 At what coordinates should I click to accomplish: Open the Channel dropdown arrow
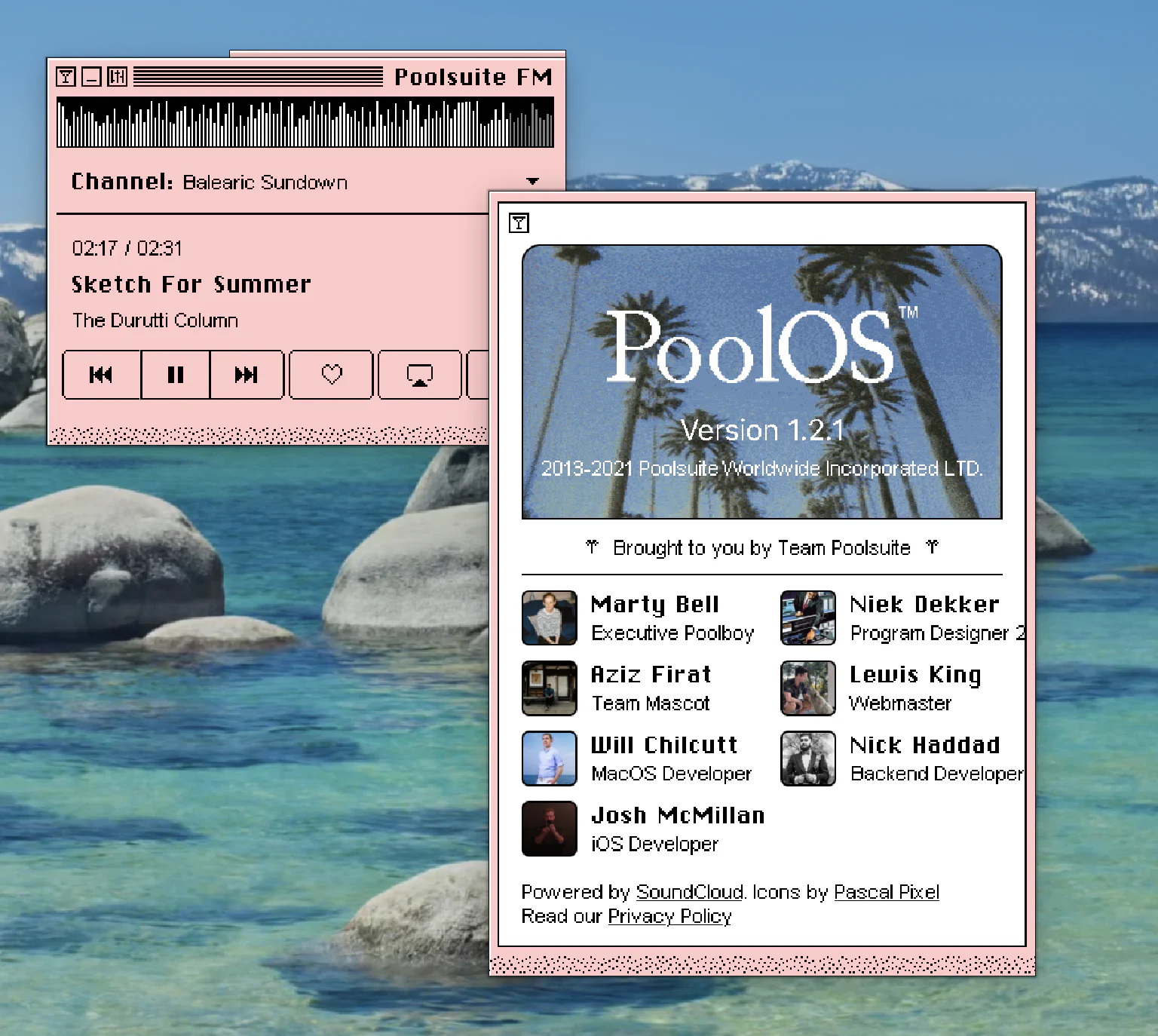pyautogui.click(x=533, y=182)
